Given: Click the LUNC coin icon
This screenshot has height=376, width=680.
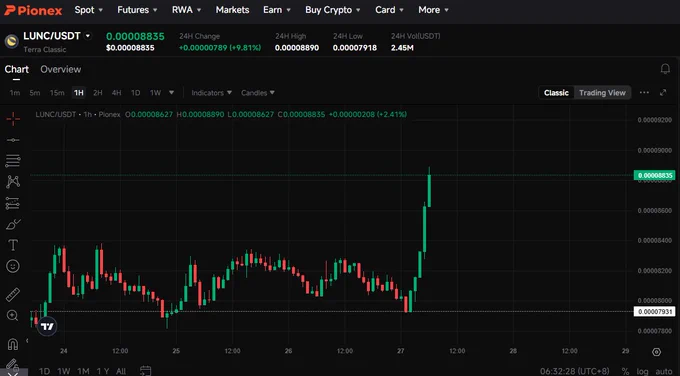Looking at the screenshot, I should [12, 41].
